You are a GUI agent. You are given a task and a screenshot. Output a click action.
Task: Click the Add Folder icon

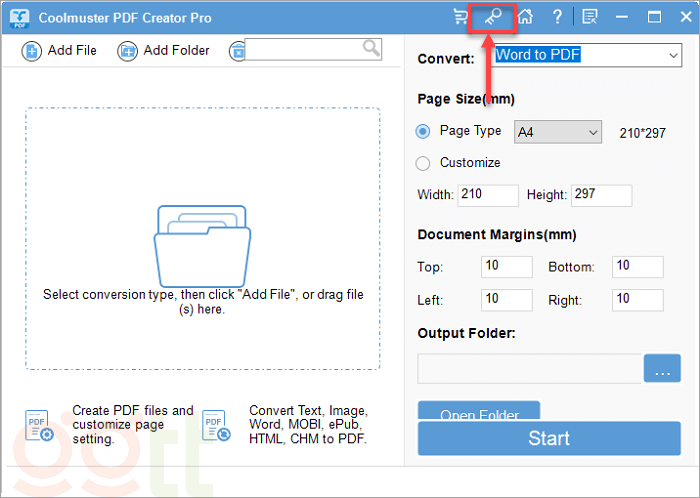point(128,51)
